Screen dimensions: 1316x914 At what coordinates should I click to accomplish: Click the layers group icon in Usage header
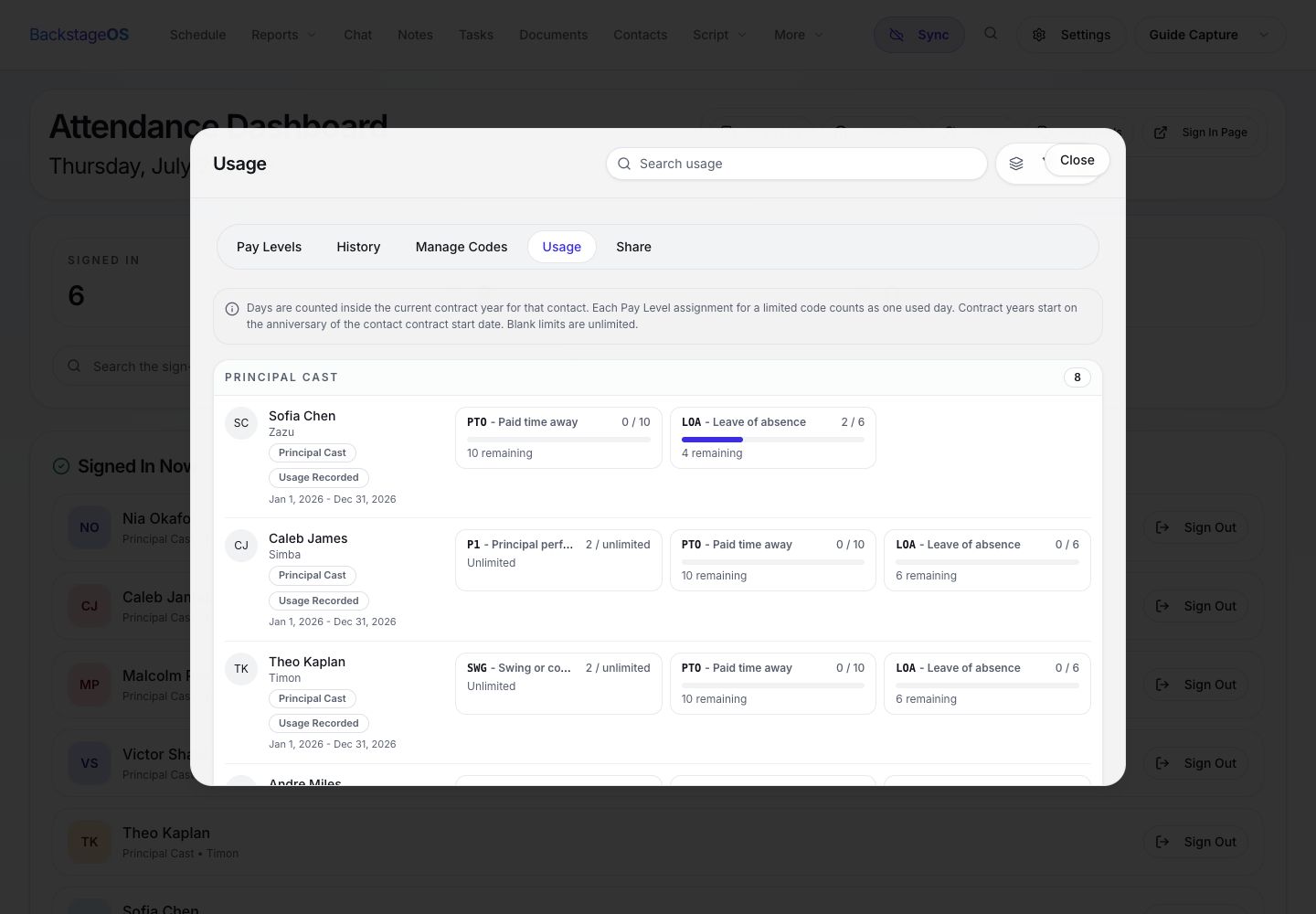(1016, 164)
